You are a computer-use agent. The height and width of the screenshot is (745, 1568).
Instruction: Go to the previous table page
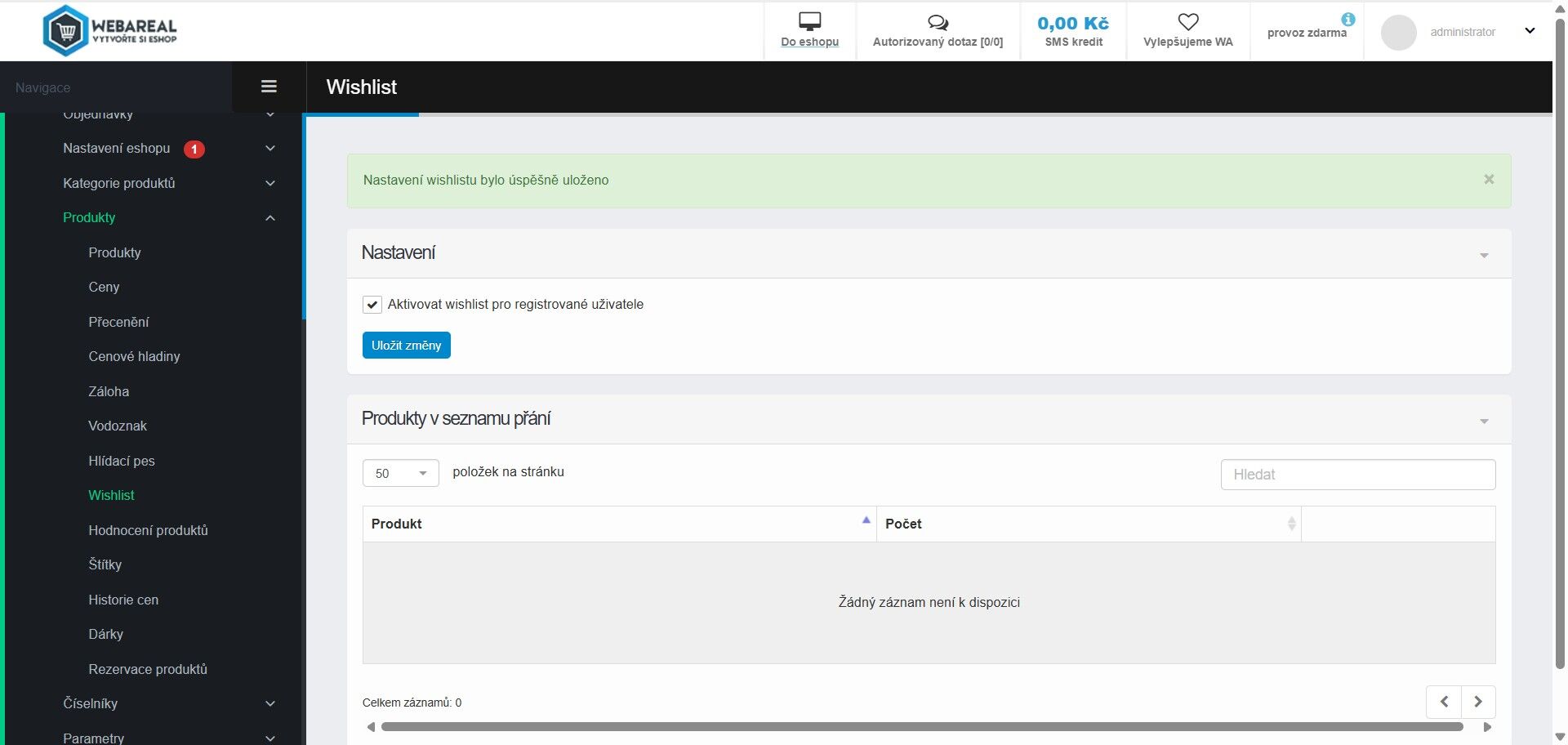pyautogui.click(x=1444, y=702)
